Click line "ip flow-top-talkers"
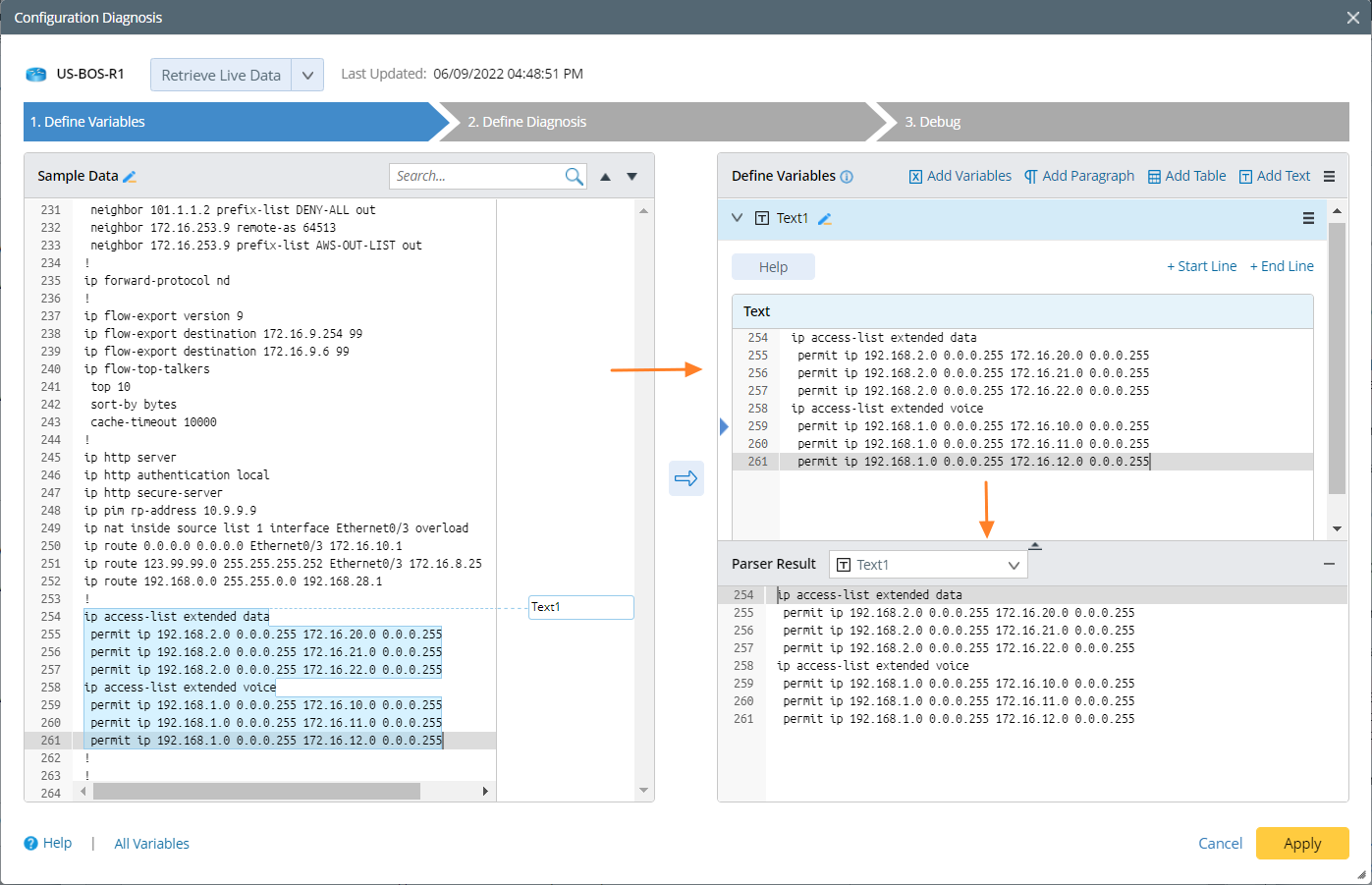 pos(147,369)
